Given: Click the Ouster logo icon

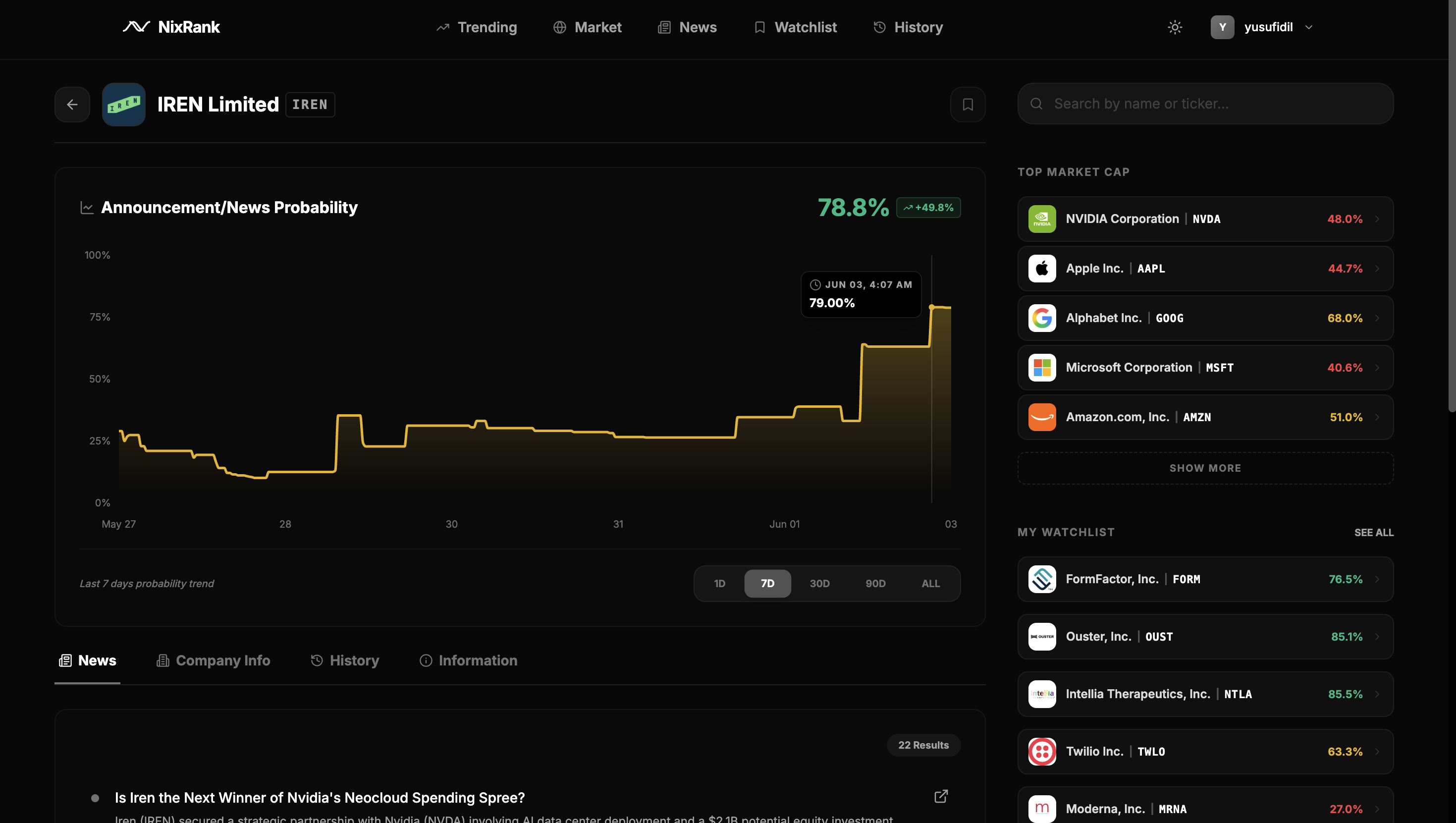Looking at the screenshot, I should [x=1042, y=637].
